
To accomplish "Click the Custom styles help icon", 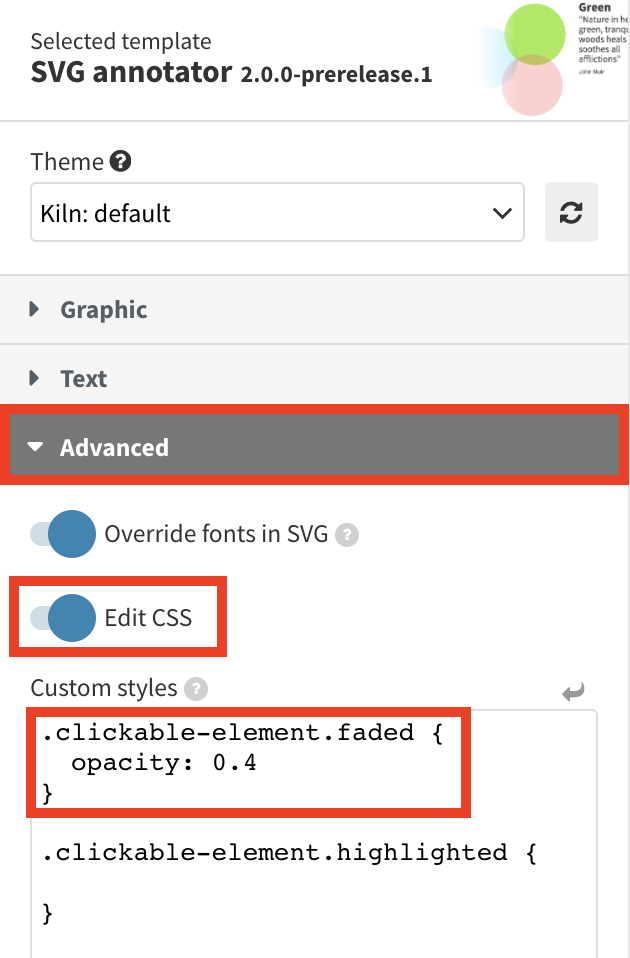I will (196, 688).
